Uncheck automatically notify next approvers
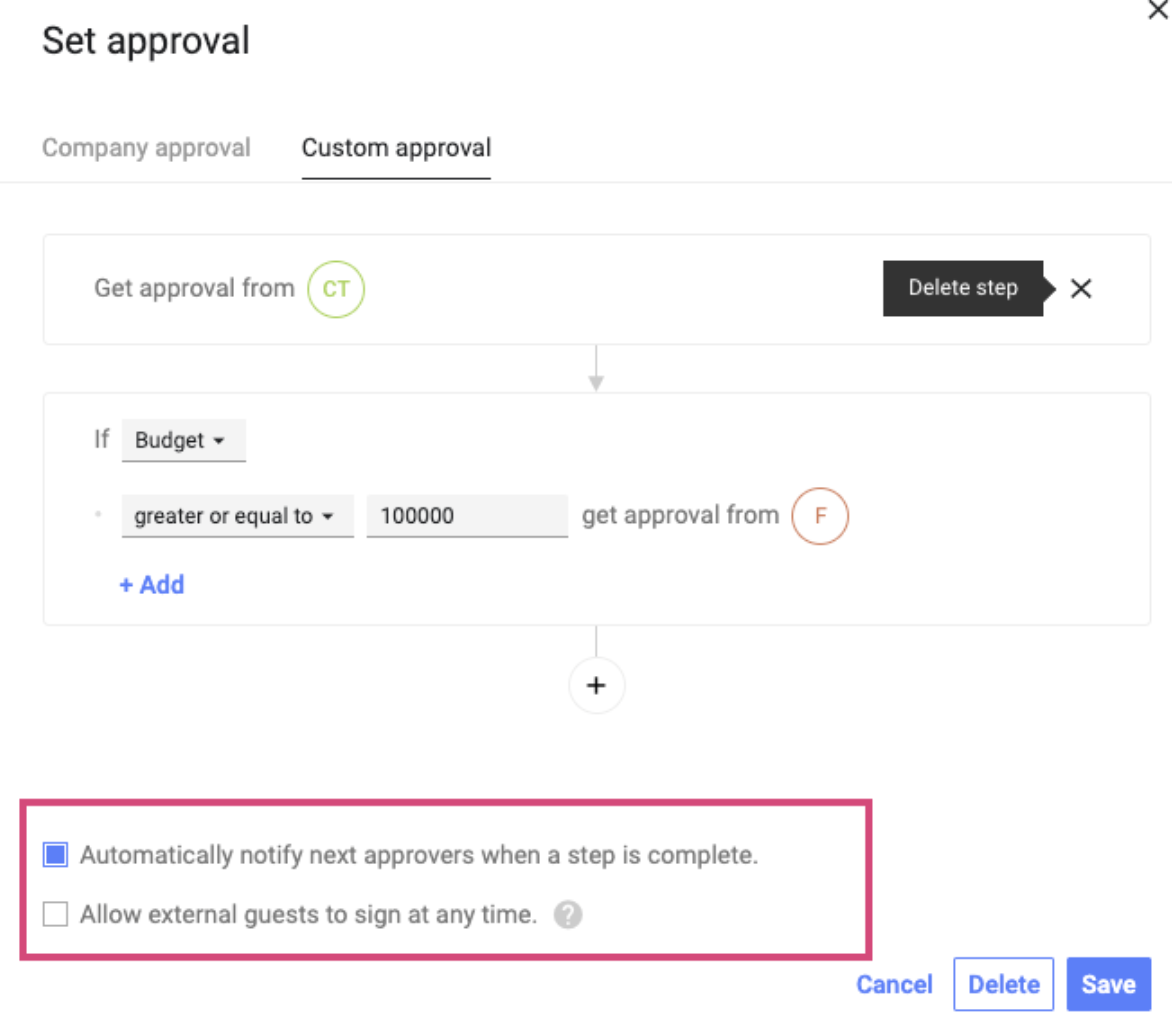The height and width of the screenshot is (1026, 1172). pyautogui.click(x=55, y=855)
